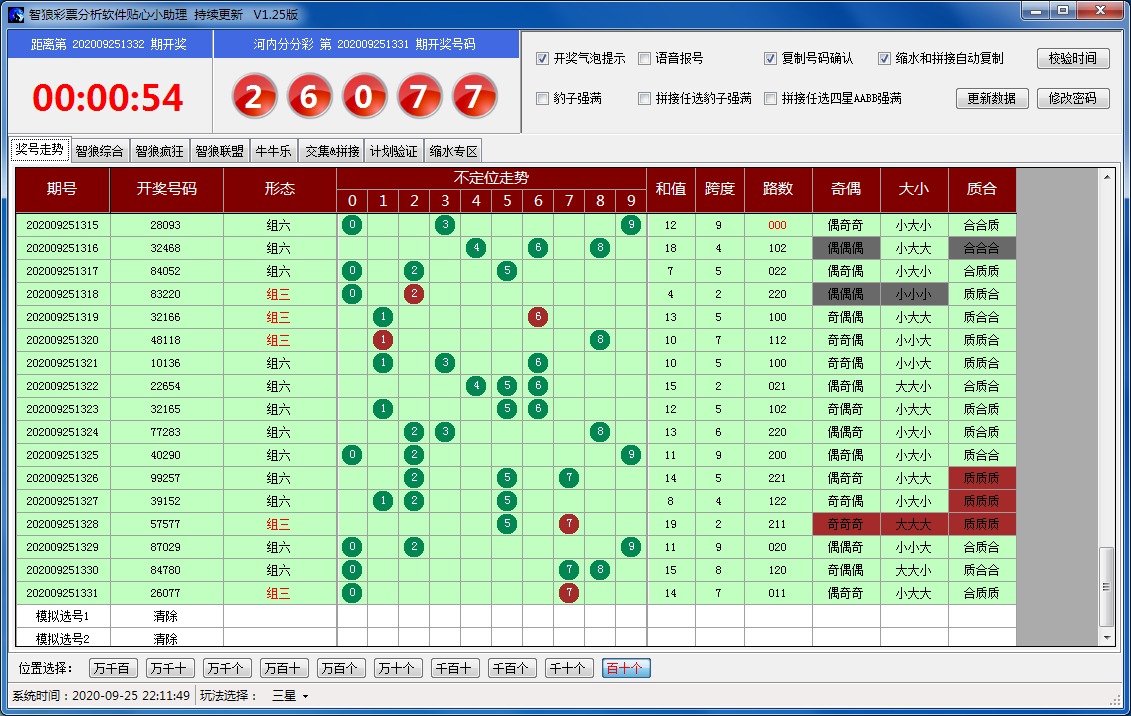Uncheck the 开奖气泡提示 checkbox
This screenshot has width=1131, height=716.
543,59
